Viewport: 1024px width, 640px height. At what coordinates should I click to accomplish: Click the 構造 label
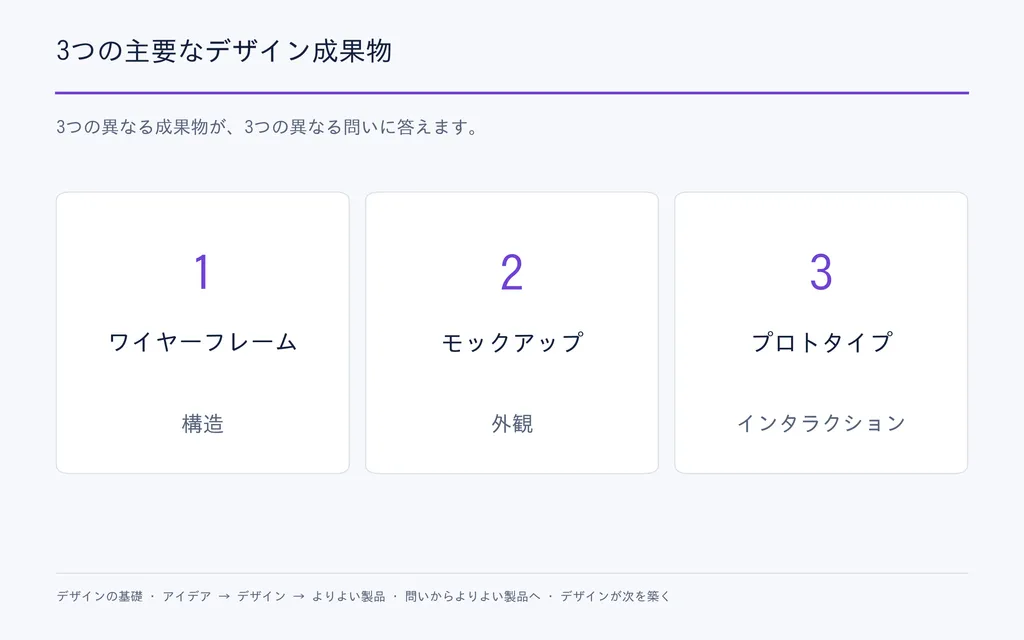[202, 424]
